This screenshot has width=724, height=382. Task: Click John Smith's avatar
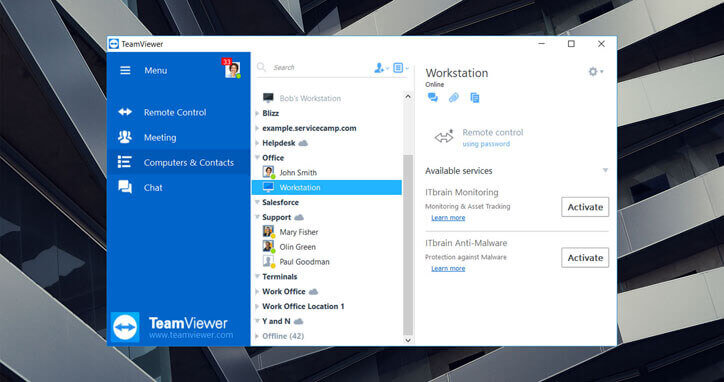pos(268,172)
